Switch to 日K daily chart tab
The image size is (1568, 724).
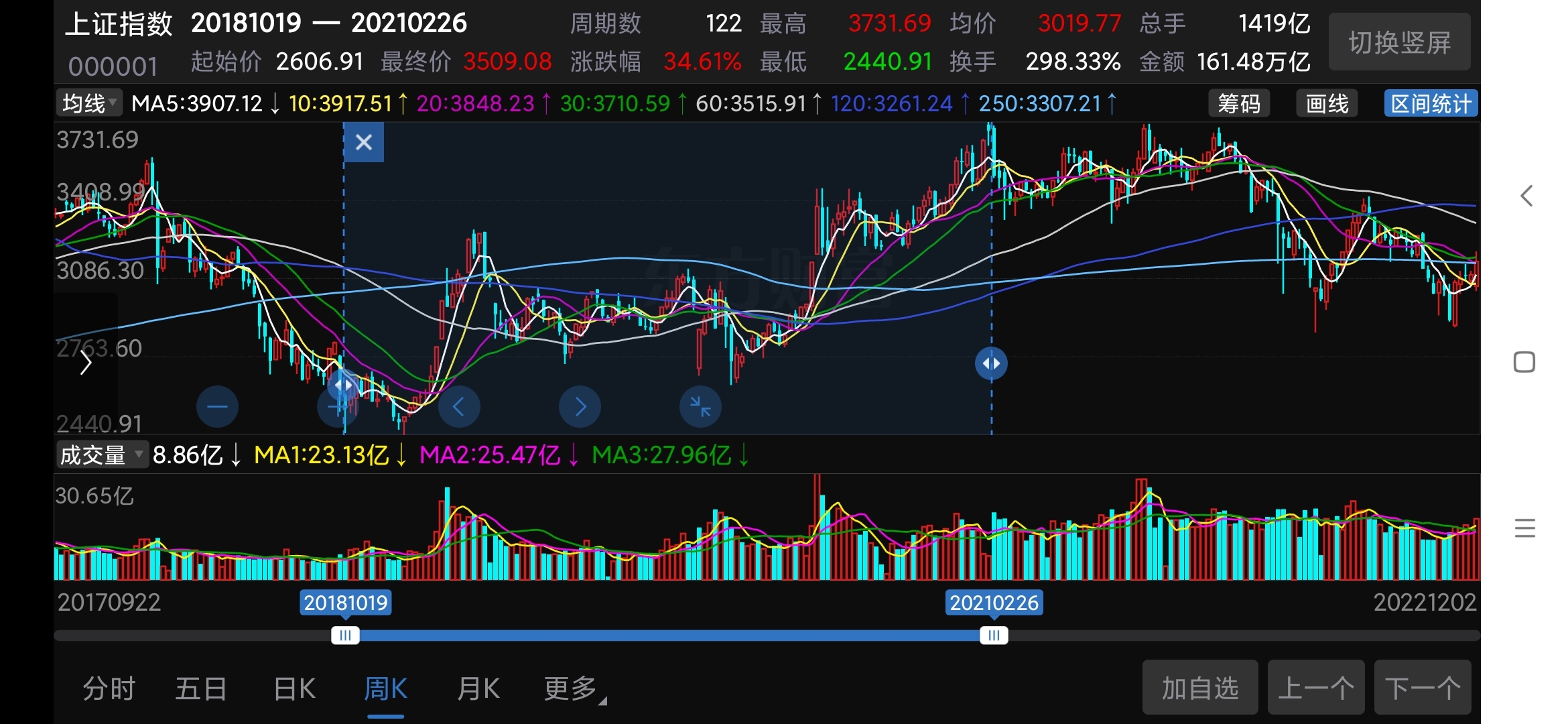pyautogui.click(x=294, y=689)
